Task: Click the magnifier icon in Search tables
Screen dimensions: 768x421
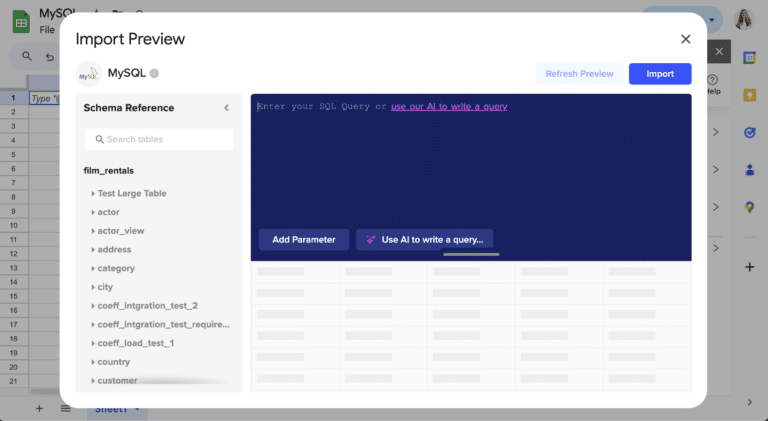Action: pos(99,140)
